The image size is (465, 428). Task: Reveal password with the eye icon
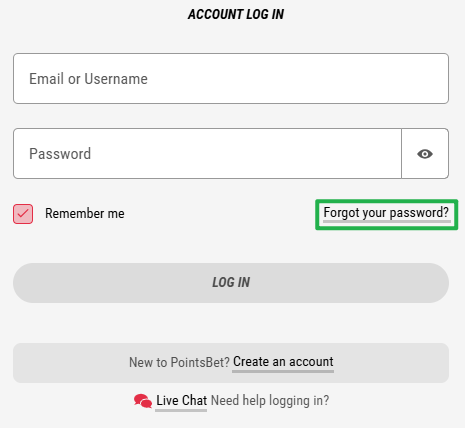click(425, 154)
